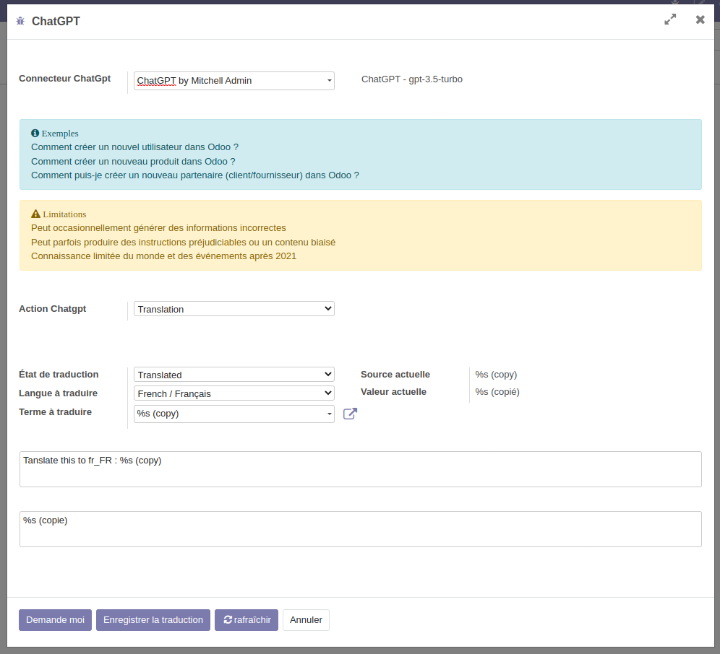The image size is (720, 654).
Task: Click the warning icon next to Limitations
Action: point(36,214)
